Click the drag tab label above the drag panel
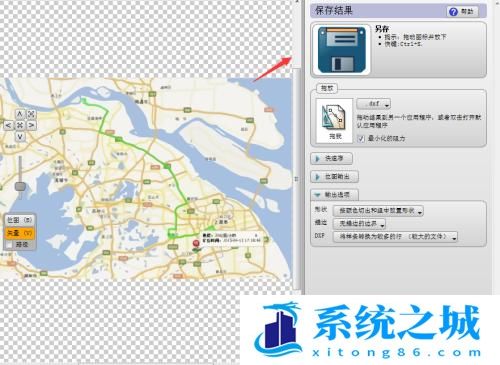The height and width of the screenshot is (365, 500). (327, 88)
